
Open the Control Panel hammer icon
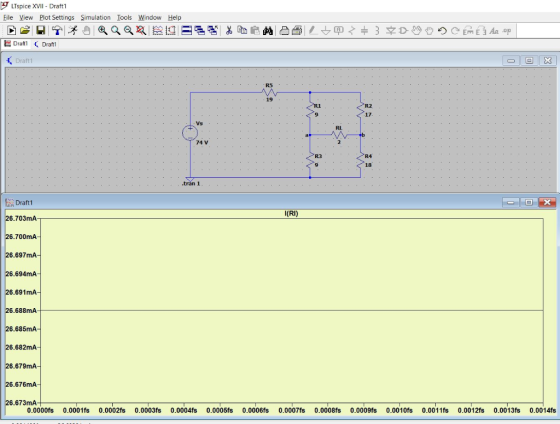[x=57, y=31]
